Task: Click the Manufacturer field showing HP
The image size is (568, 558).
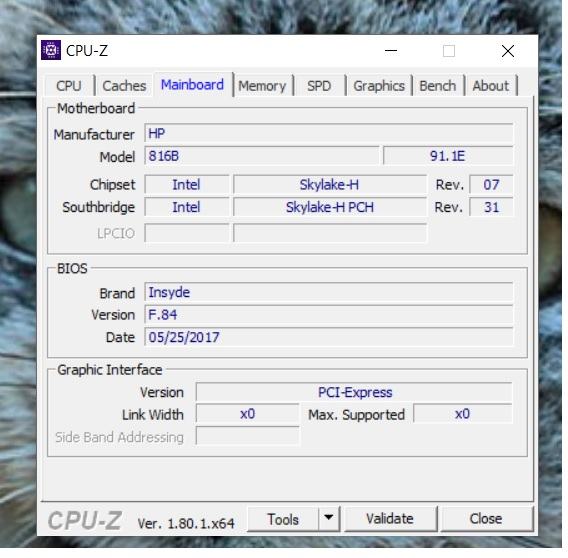Action: point(329,133)
